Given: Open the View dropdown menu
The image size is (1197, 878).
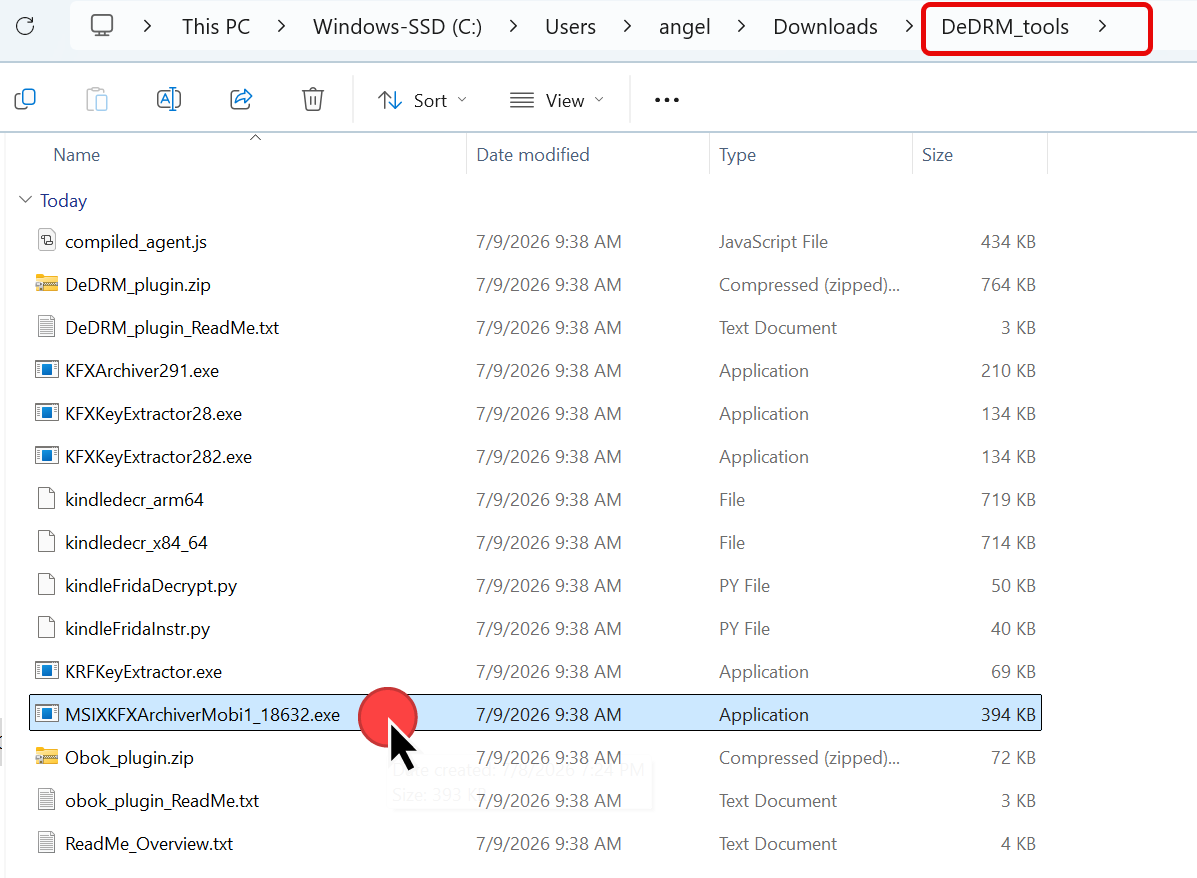Looking at the screenshot, I should point(557,100).
